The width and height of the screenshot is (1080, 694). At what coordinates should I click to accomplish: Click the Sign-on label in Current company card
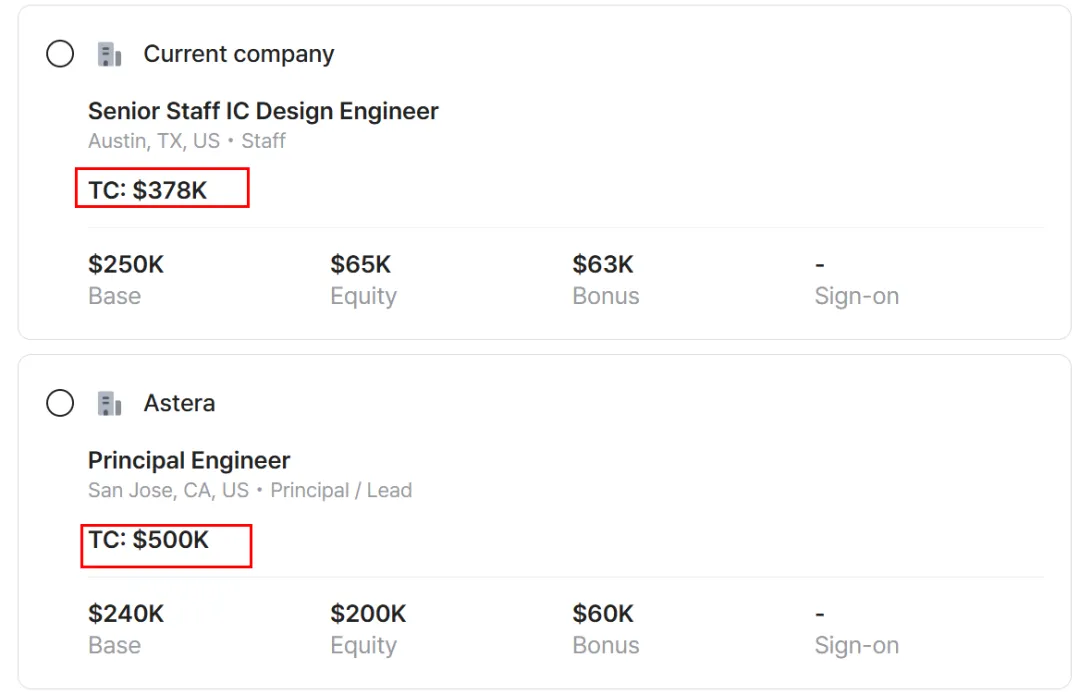[856, 297]
